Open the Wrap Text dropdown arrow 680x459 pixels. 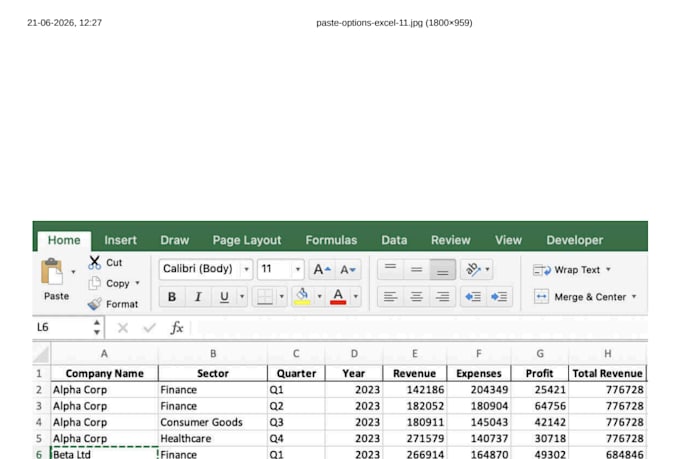click(608, 269)
